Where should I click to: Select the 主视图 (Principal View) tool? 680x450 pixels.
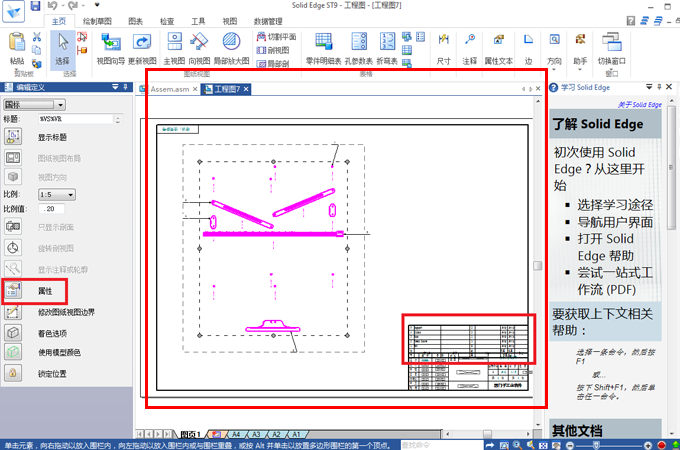(173, 43)
